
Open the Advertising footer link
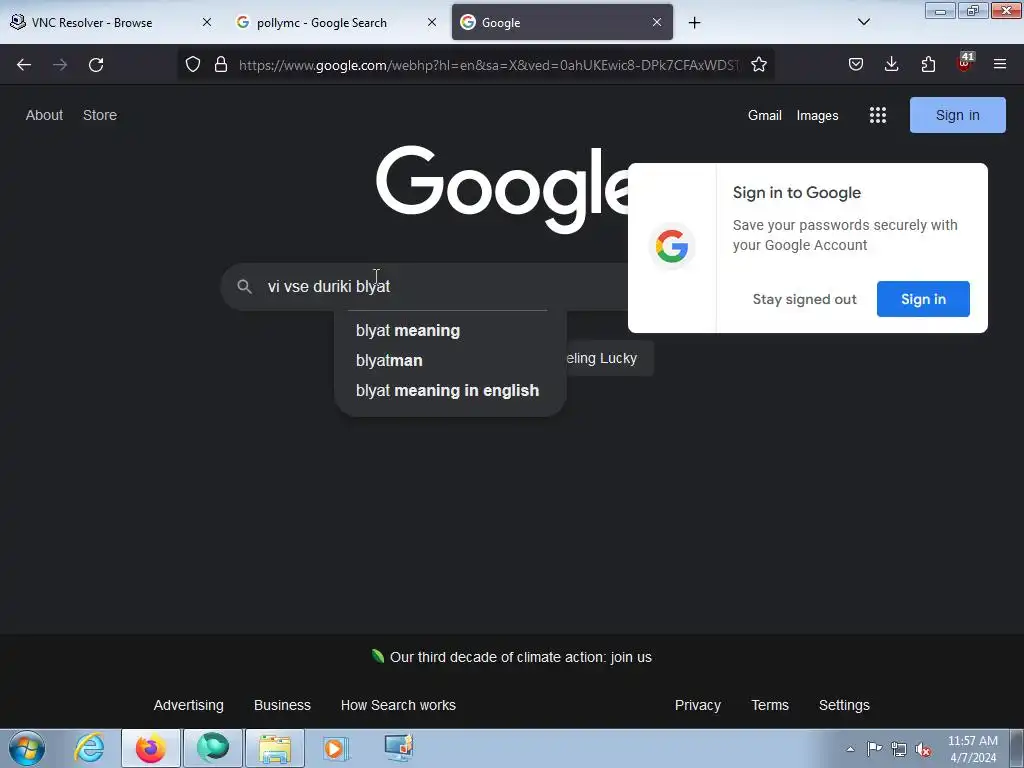[188, 705]
